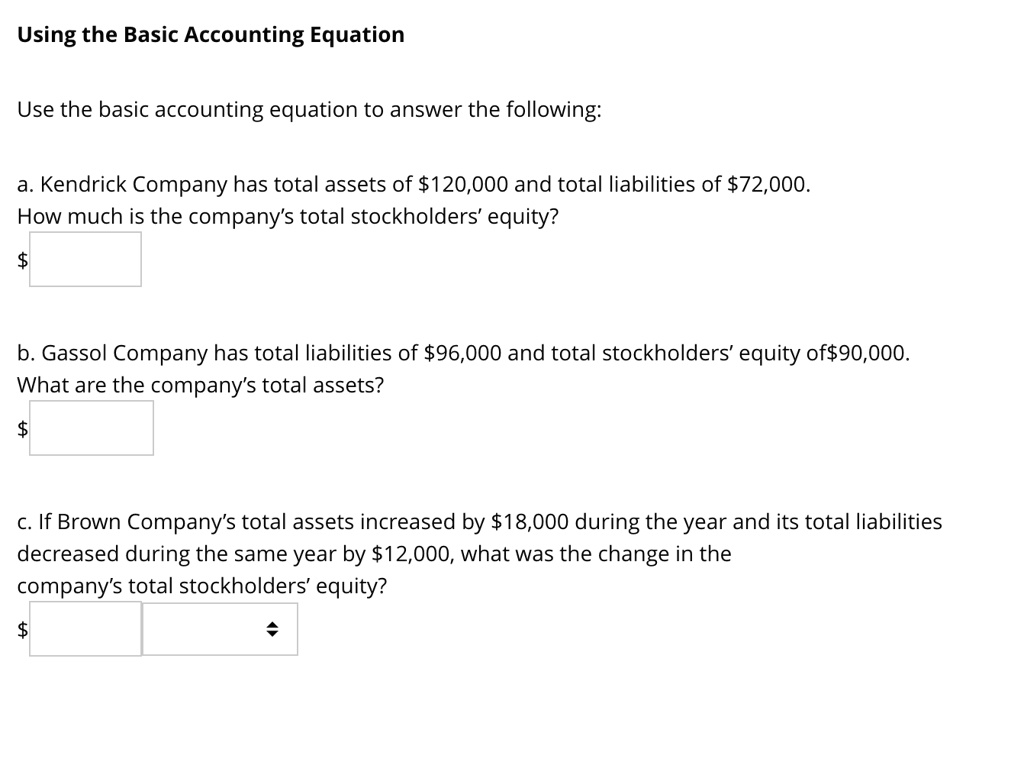Click 'What are the company's total assets?' text

200,386
